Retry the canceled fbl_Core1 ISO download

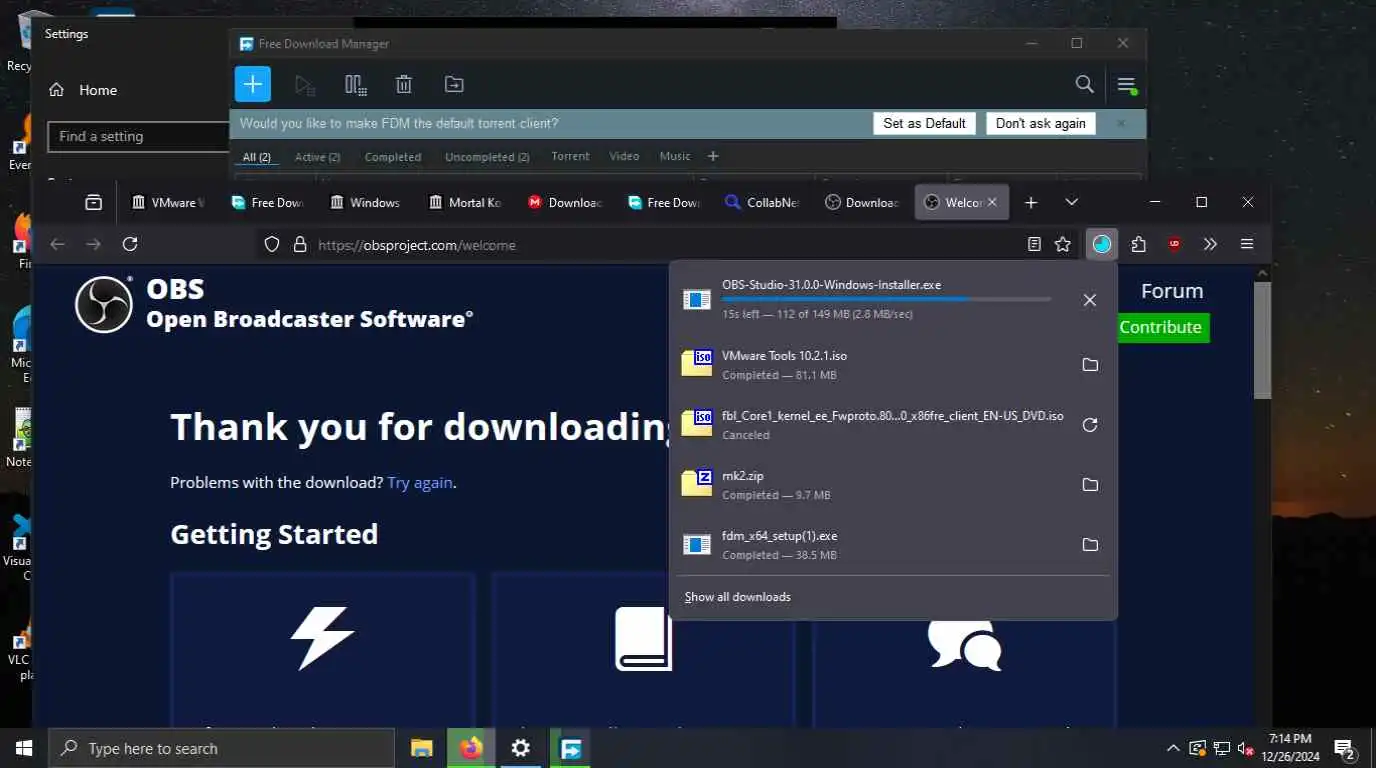(1090, 425)
